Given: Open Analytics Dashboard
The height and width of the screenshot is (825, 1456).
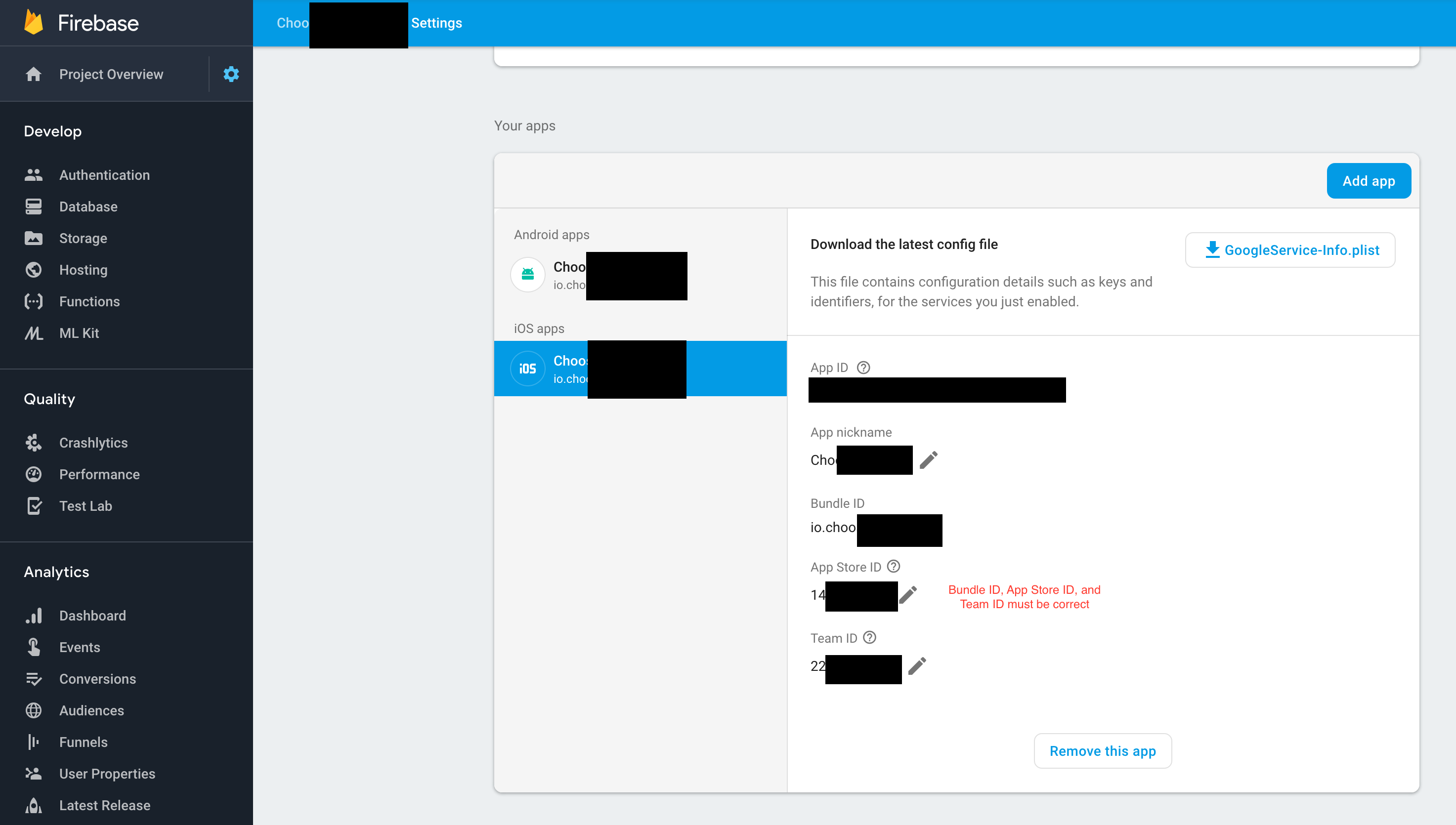Looking at the screenshot, I should (x=93, y=616).
